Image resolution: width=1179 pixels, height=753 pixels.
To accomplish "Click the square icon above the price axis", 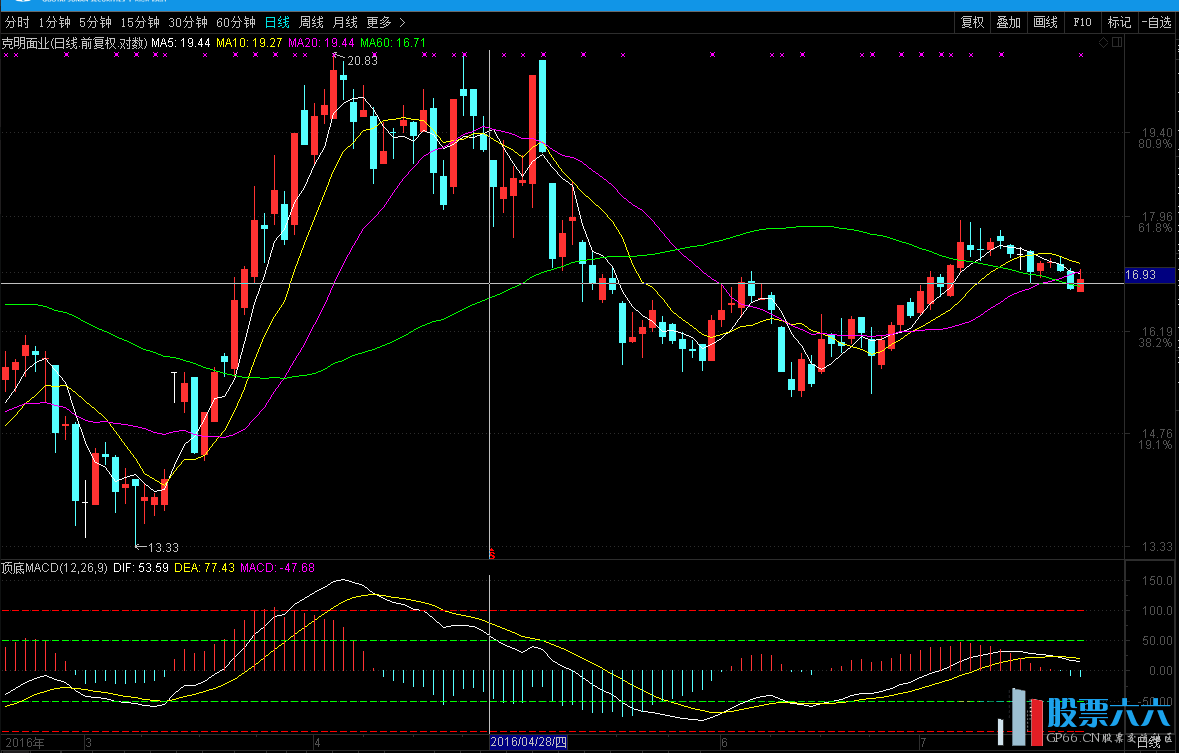I will tap(1118, 43).
